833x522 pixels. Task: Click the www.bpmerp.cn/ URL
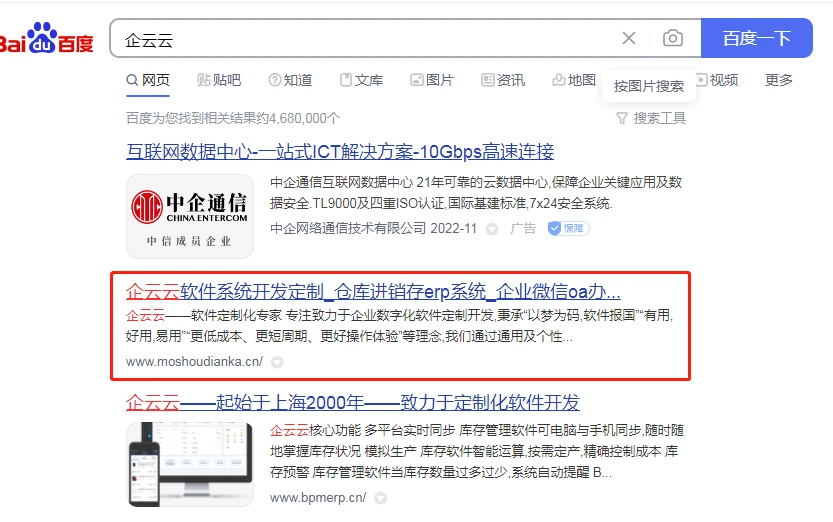pyautogui.click(x=318, y=498)
